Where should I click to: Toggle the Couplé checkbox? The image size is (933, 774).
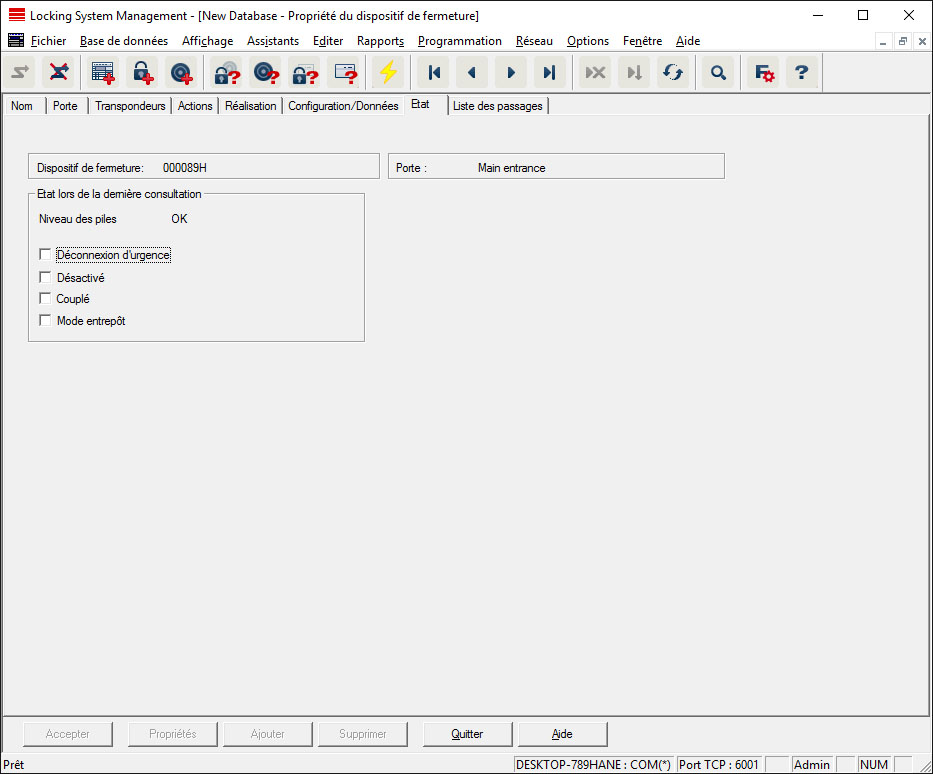coord(45,299)
